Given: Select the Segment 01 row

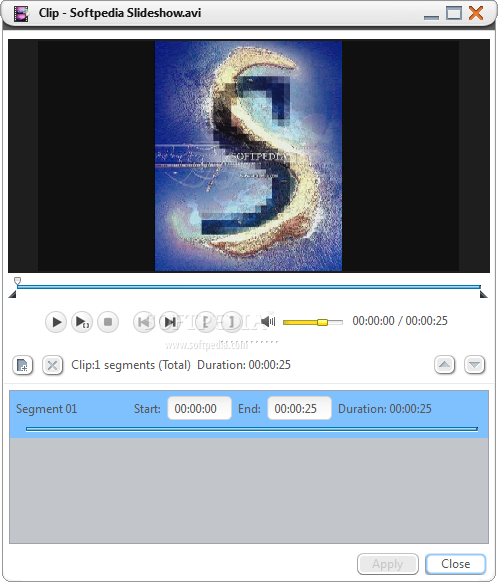Looking at the screenshot, I should tap(249, 414).
